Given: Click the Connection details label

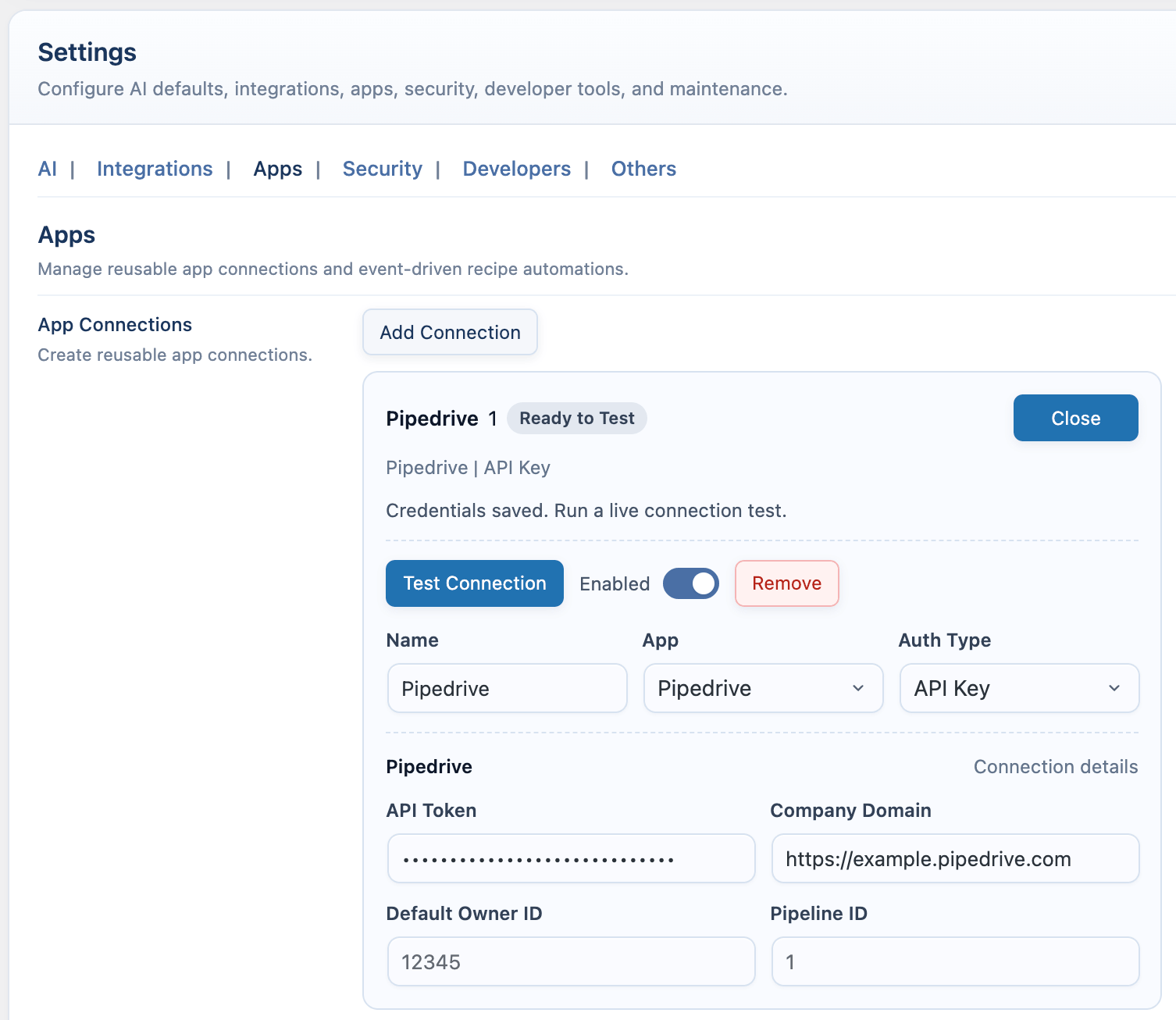Looking at the screenshot, I should (1056, 767).
